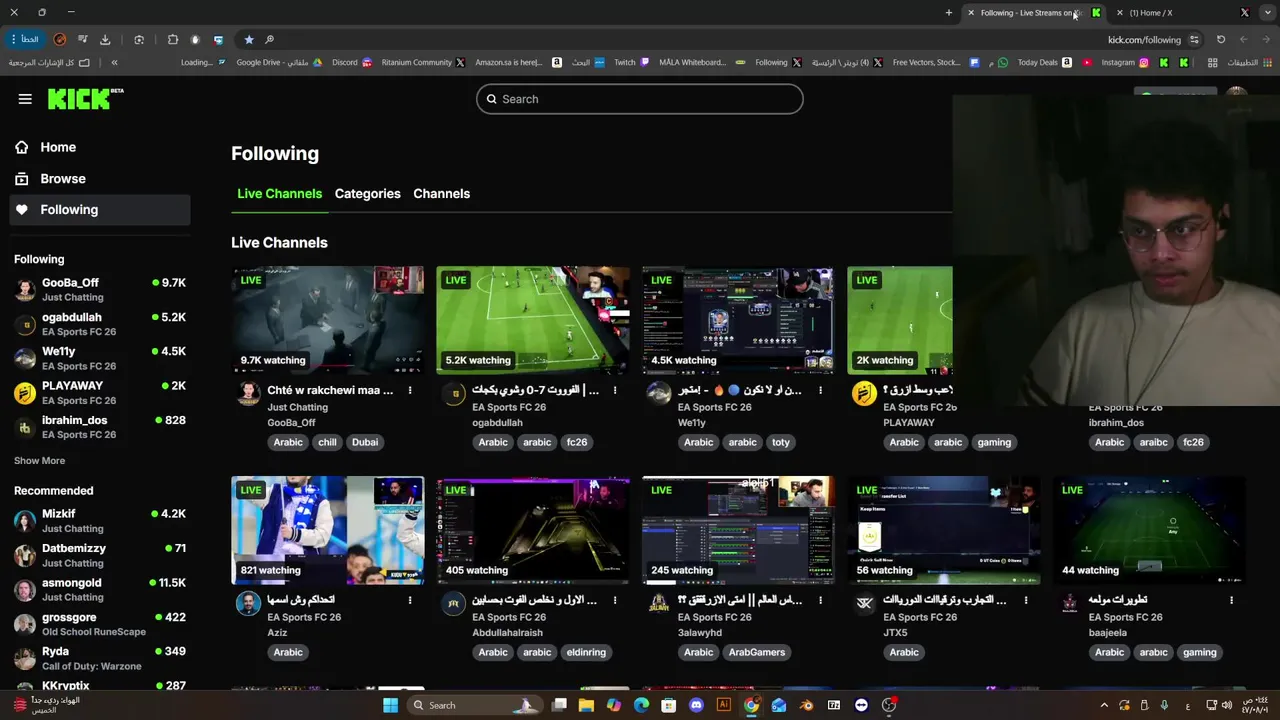Viewport: 1280px width, 720px height.
Task: Open options menu for 3alawyhd stream card
Action: (x=821, y=600)
